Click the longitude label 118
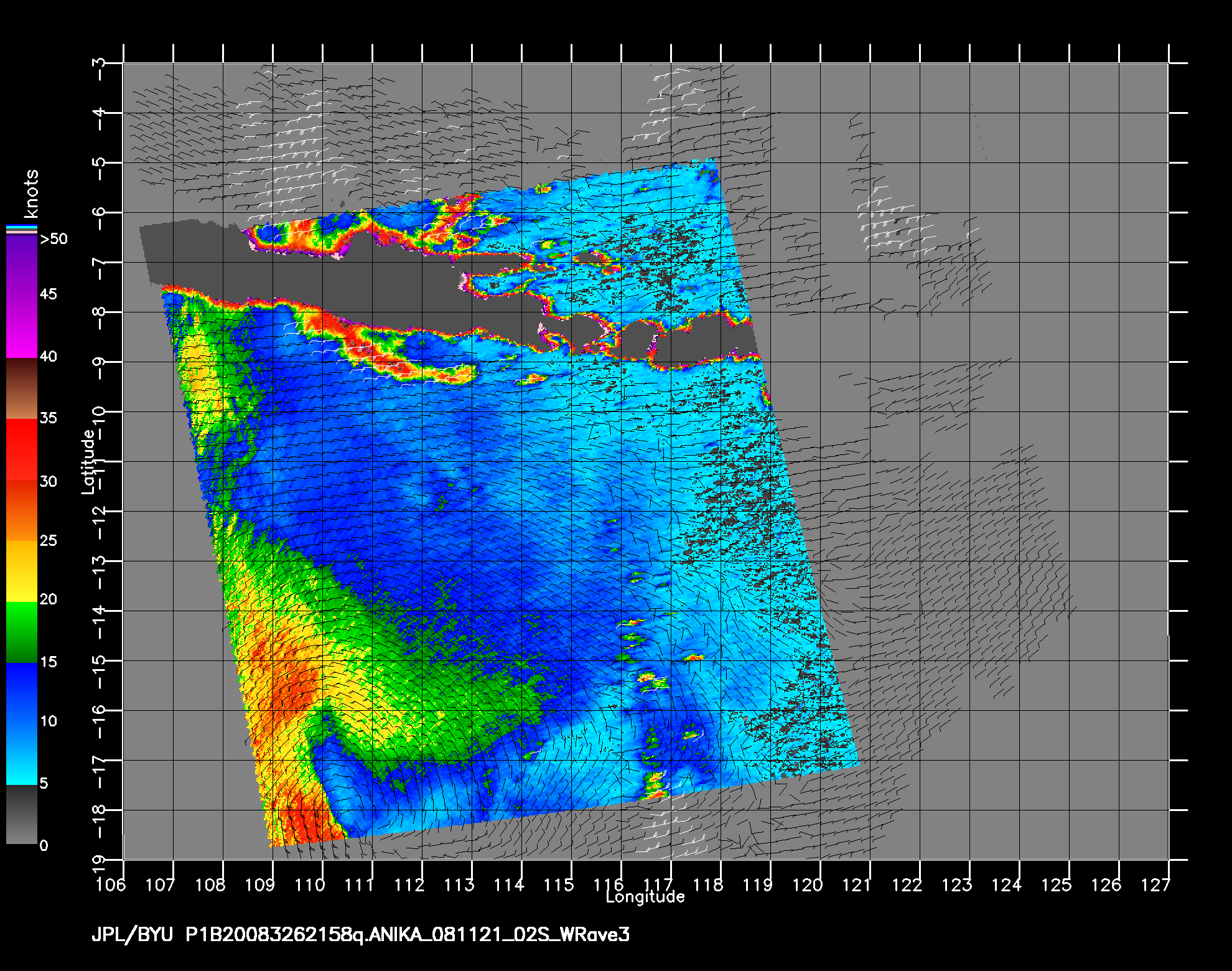This screenshot has width=1232, height=971. (708, 884)
